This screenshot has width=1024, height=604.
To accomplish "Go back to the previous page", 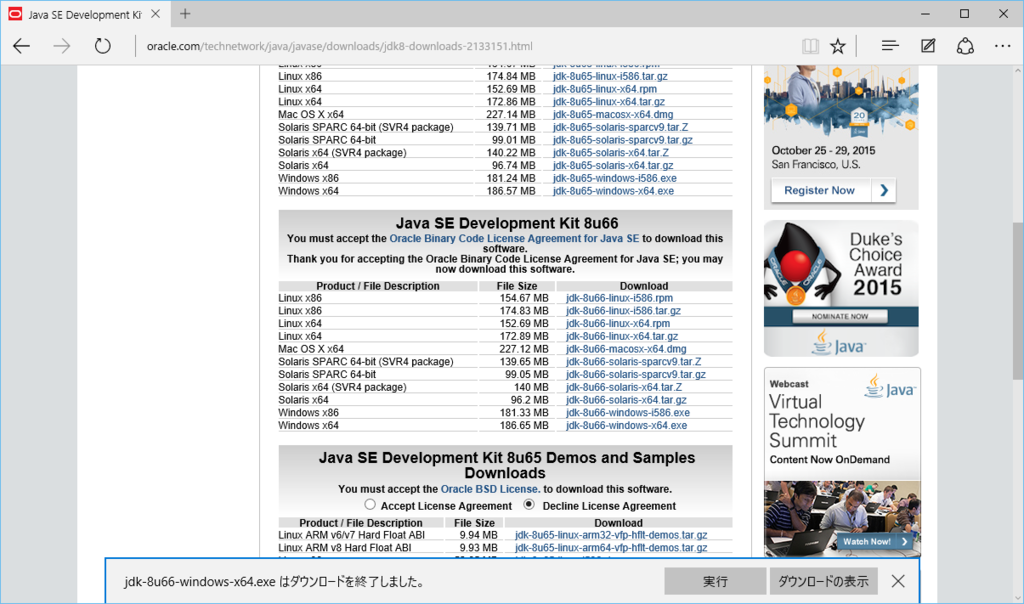I will coord(22,46).
